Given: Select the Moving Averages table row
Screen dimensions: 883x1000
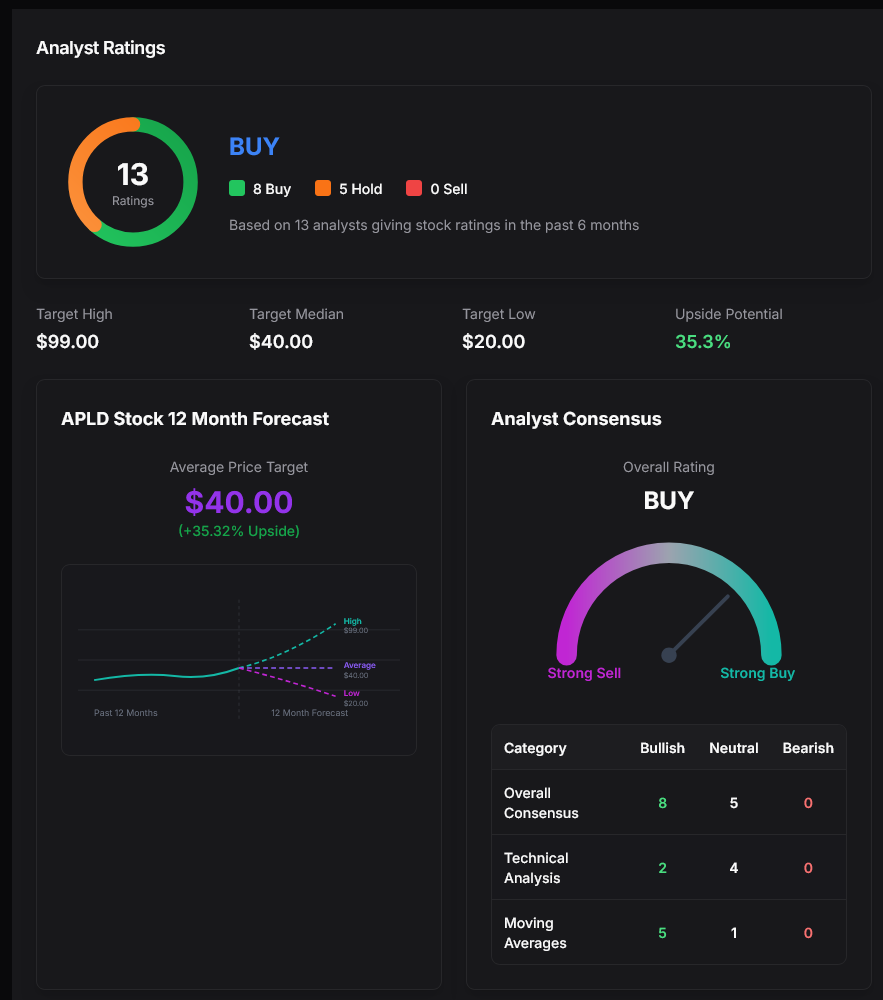Looking at the screenshot, I should click(668, 933).
